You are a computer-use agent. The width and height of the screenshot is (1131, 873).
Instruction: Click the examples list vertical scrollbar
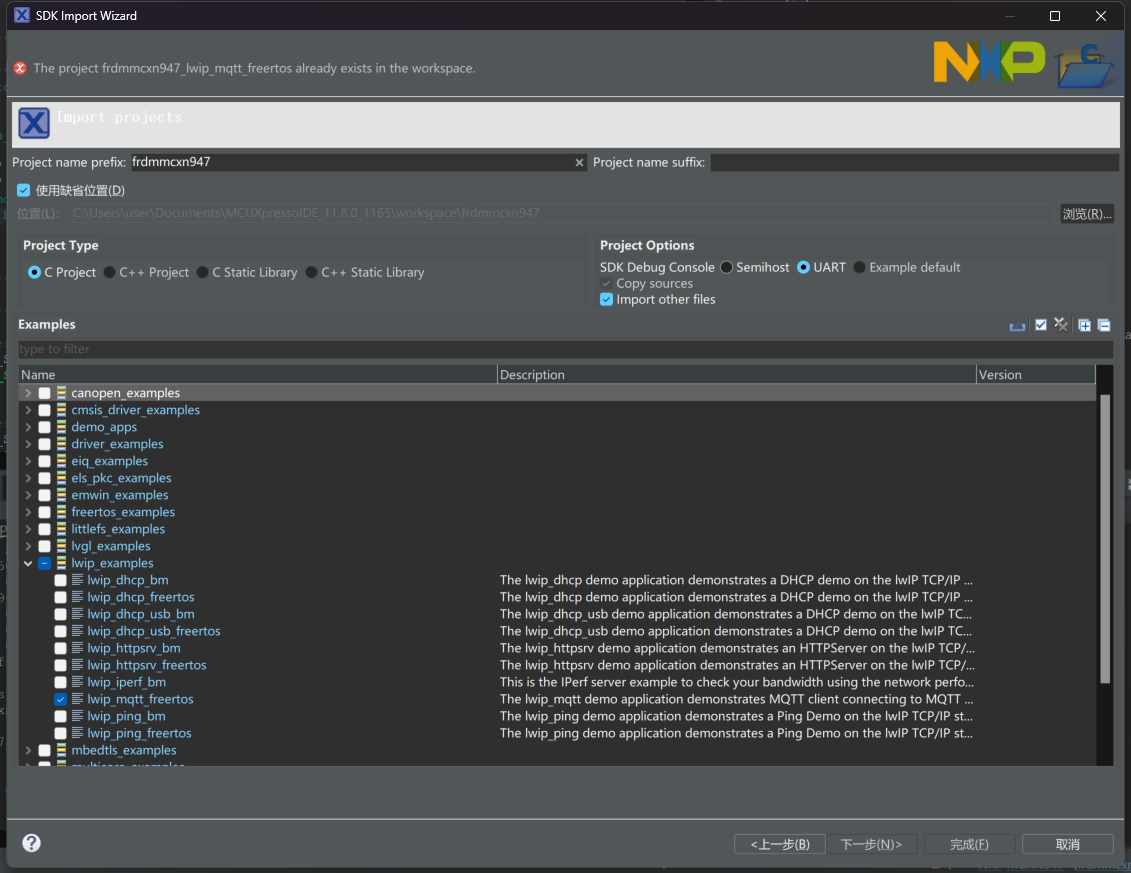pyautogui.click(x=1104, y=538)
